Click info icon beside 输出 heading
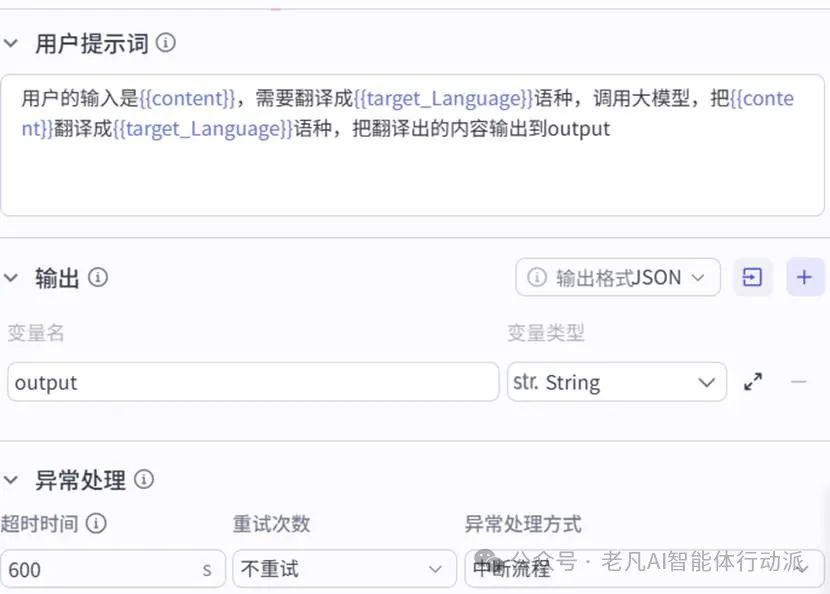Screen dimensions: 830x594 point(98,277)
